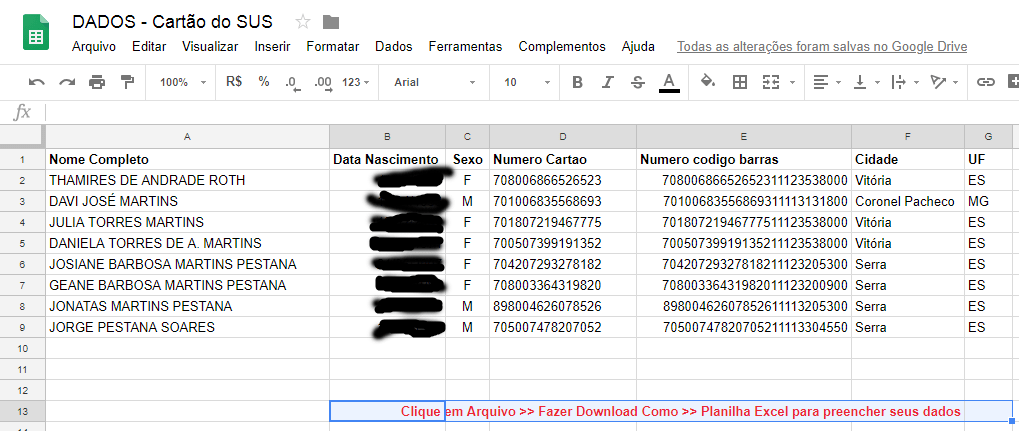Apply strikethrough formatting from the toolbar
Viewport: 1020px width, 431px height.
pos(638,82)
